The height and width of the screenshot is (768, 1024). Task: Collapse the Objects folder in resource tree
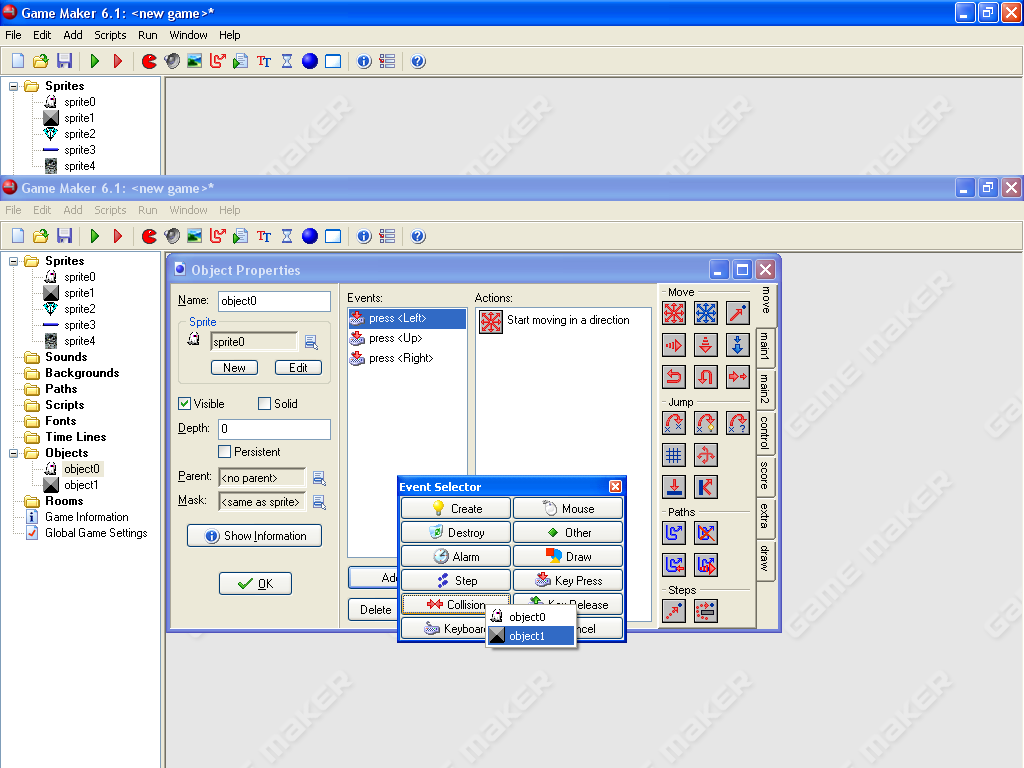click(x=14, y=453)
